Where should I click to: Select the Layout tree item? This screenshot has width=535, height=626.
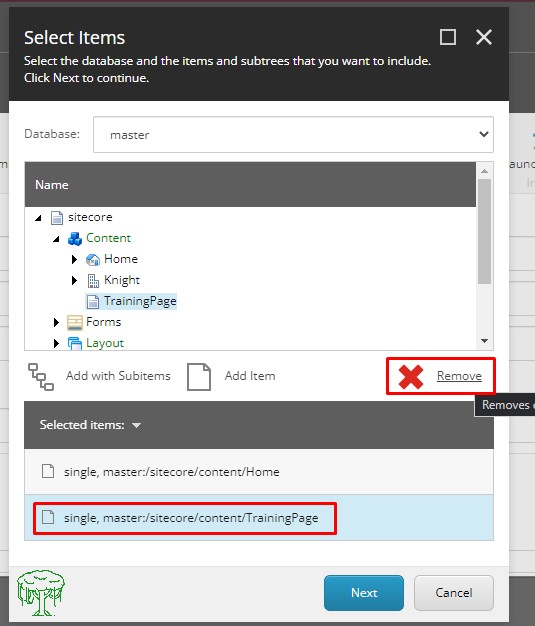(x=105, y=343)
